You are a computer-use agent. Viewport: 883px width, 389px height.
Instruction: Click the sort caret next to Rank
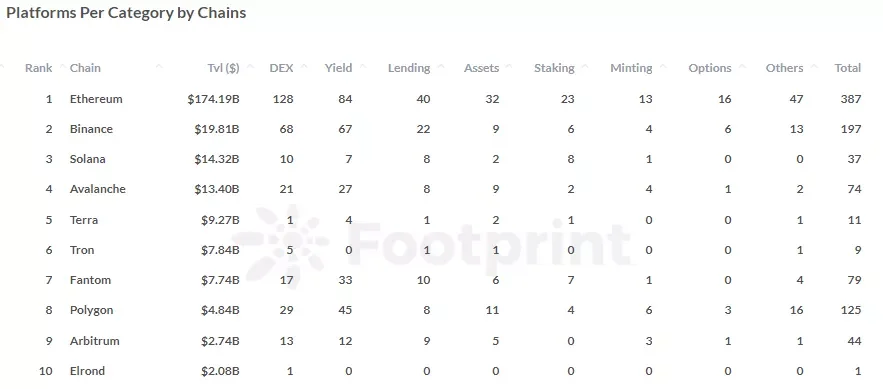62,67
